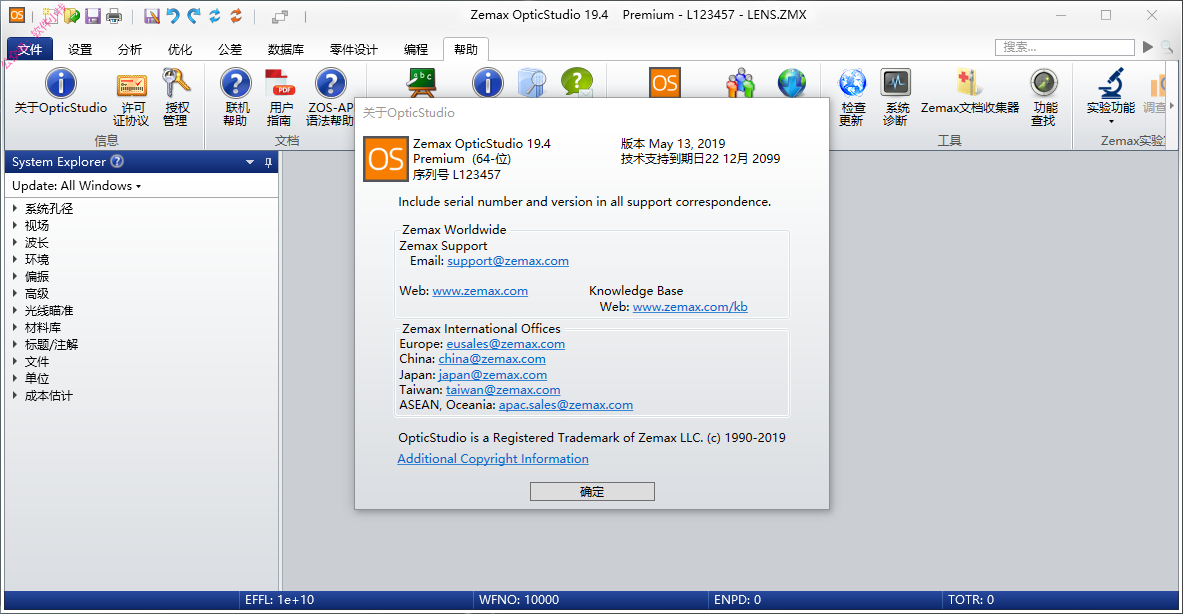Expand the 波长 tree node
The width and height of the screenshot is (1183, 614).
15,242
